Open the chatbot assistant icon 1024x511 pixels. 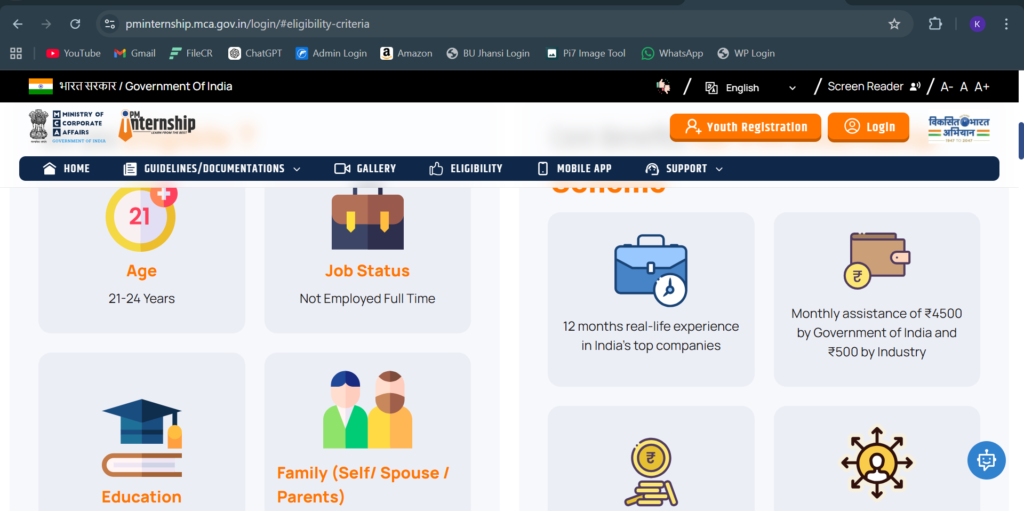[986, 460]
